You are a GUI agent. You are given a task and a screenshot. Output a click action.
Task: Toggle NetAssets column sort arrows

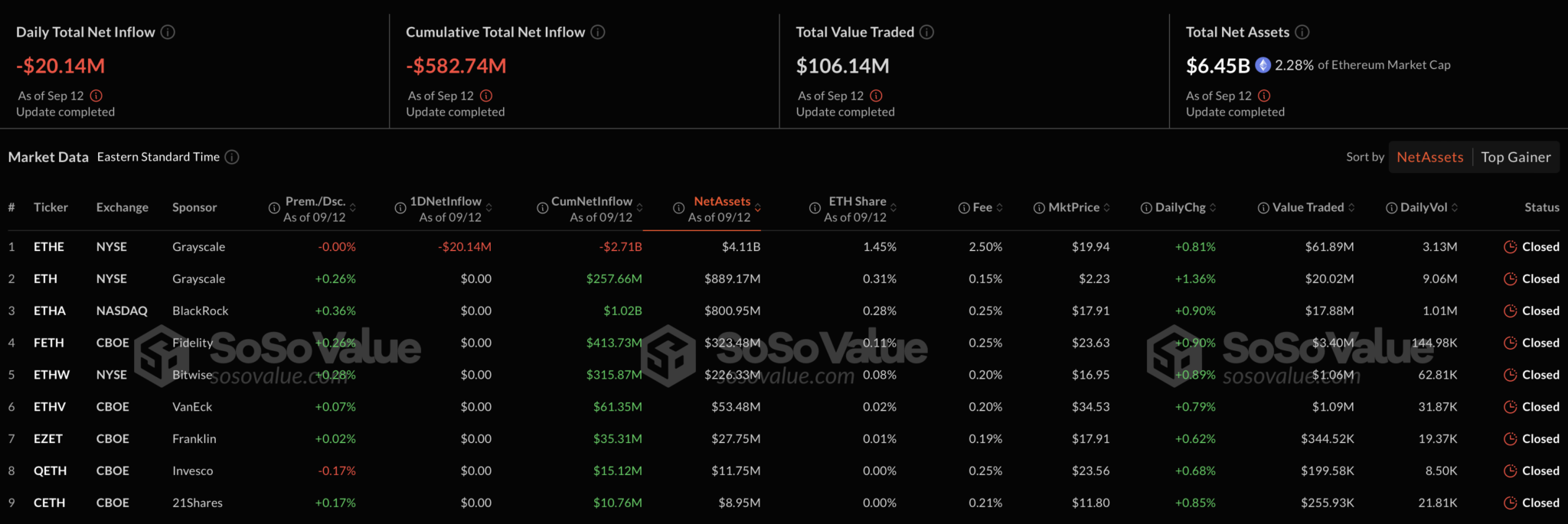pos(757,208)
